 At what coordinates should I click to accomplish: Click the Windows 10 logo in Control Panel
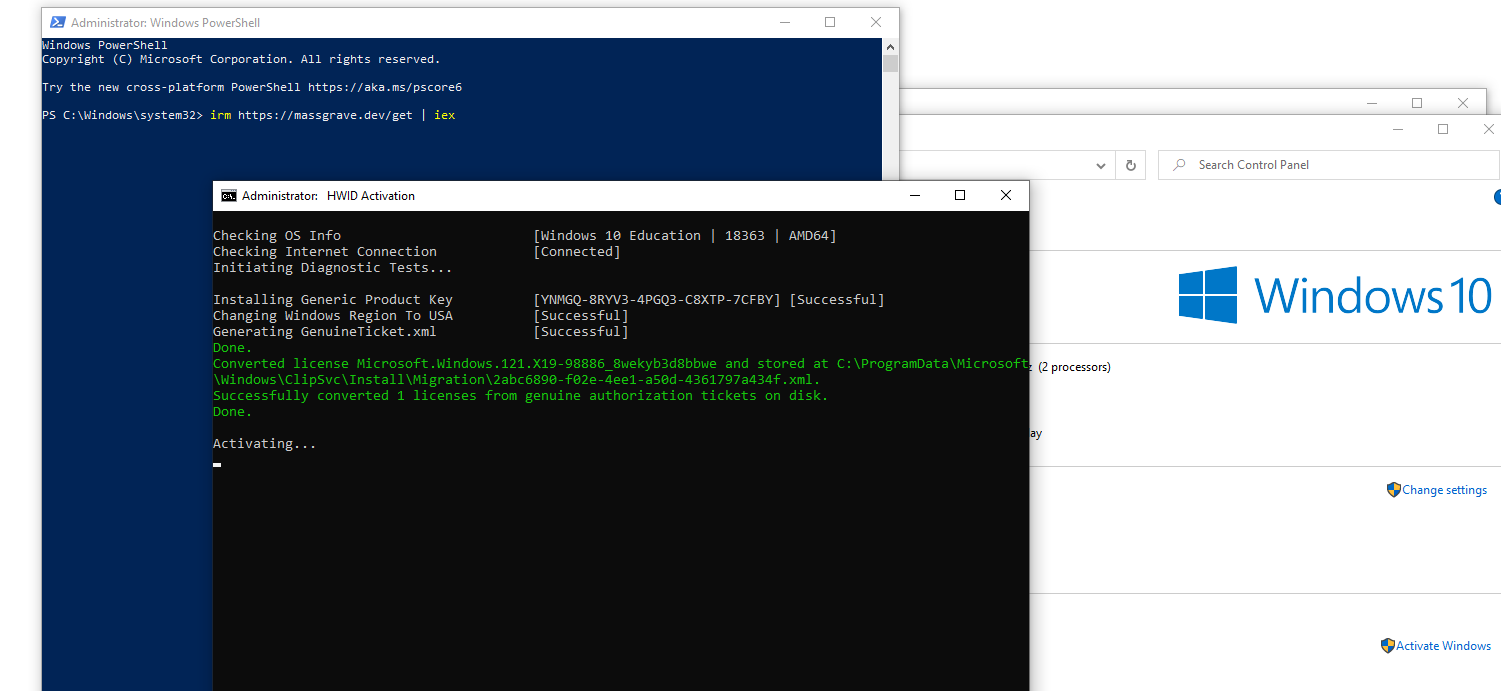coord(1334,295)
